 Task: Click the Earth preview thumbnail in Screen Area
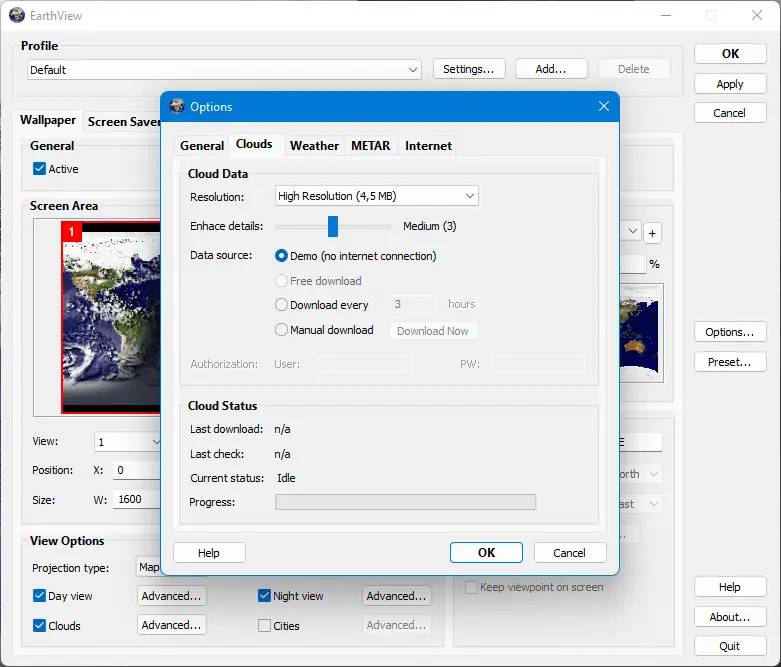tap(112, 317)
